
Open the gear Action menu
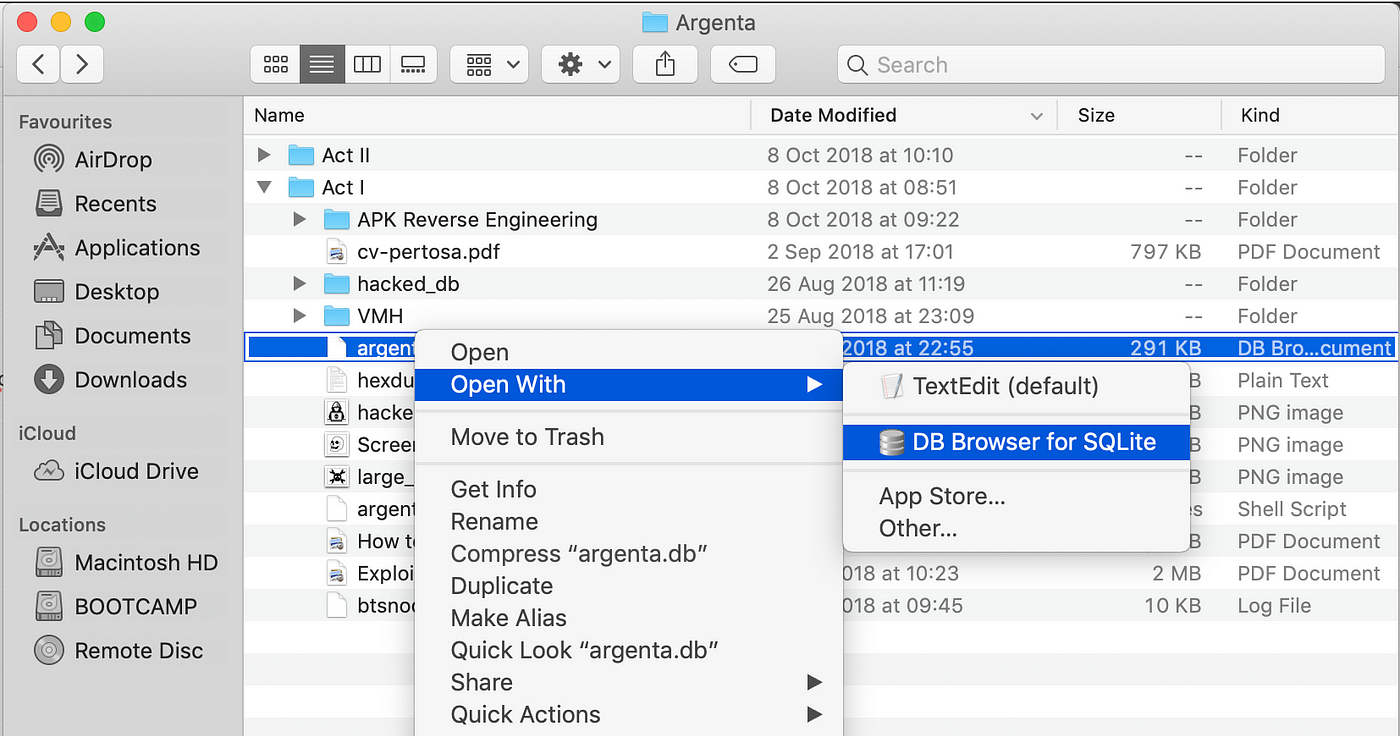tap(581, 65)
